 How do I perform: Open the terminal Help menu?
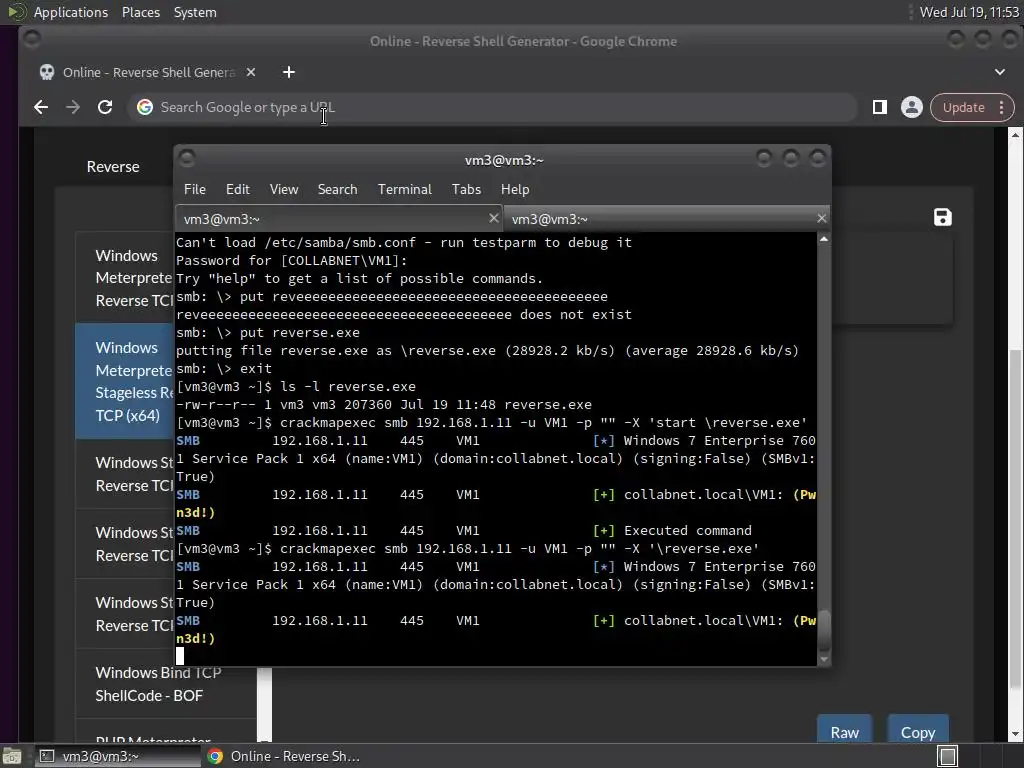(515, 189)
